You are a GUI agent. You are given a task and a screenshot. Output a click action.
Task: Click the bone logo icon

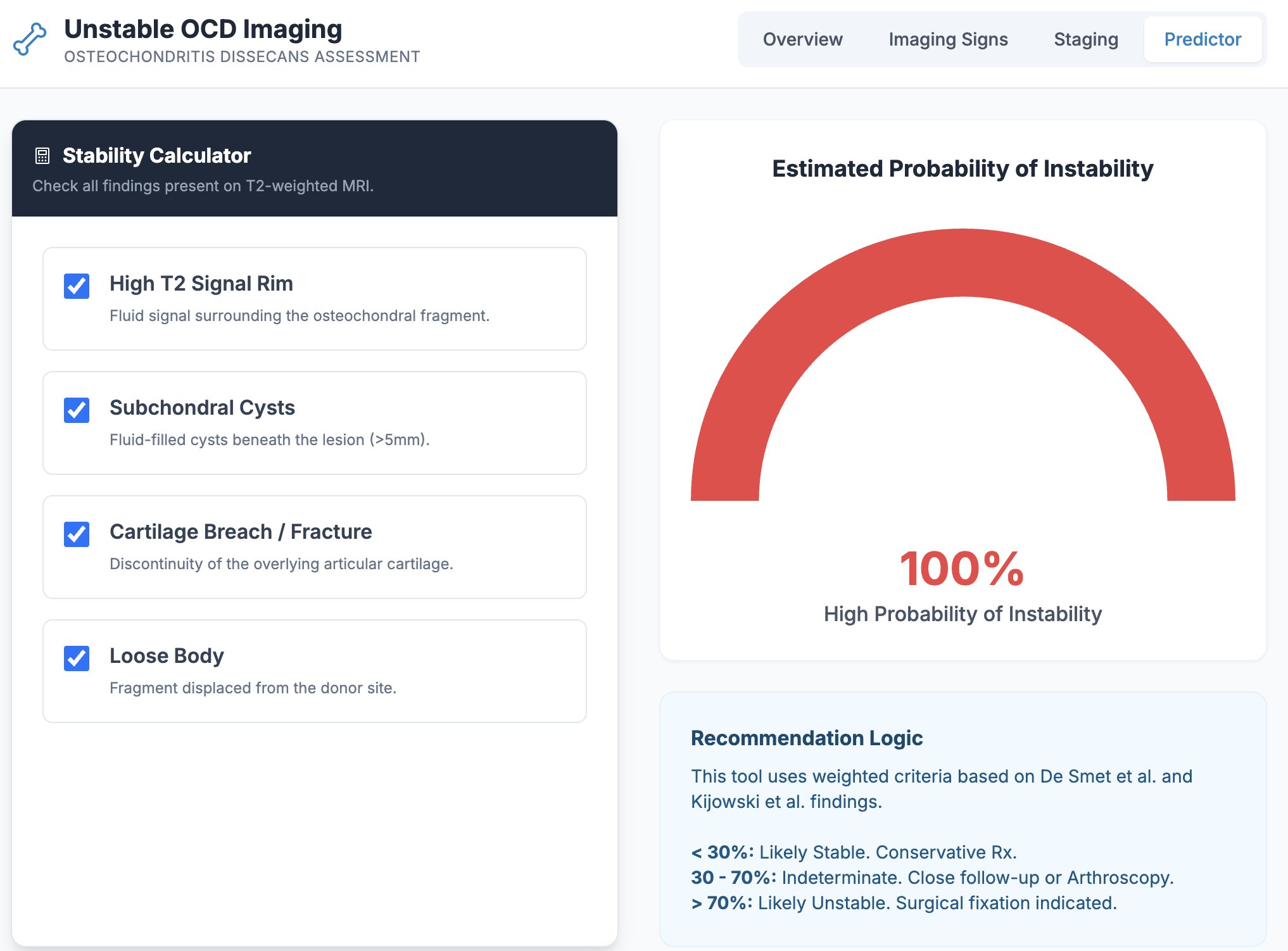coord(30,39)
